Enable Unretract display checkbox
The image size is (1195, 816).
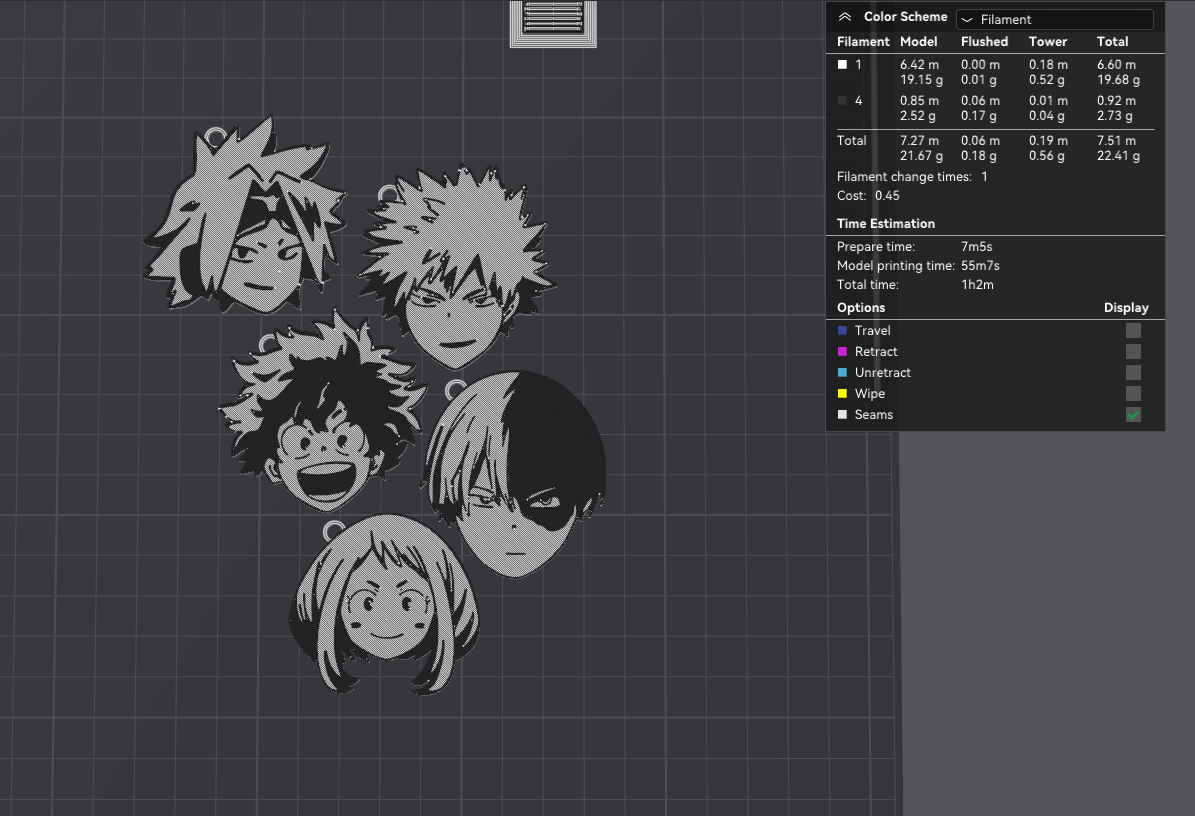1133,373
